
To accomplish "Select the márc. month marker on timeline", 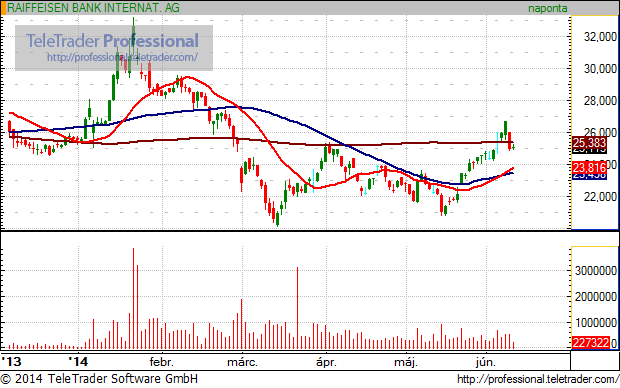I will [242, 362].
